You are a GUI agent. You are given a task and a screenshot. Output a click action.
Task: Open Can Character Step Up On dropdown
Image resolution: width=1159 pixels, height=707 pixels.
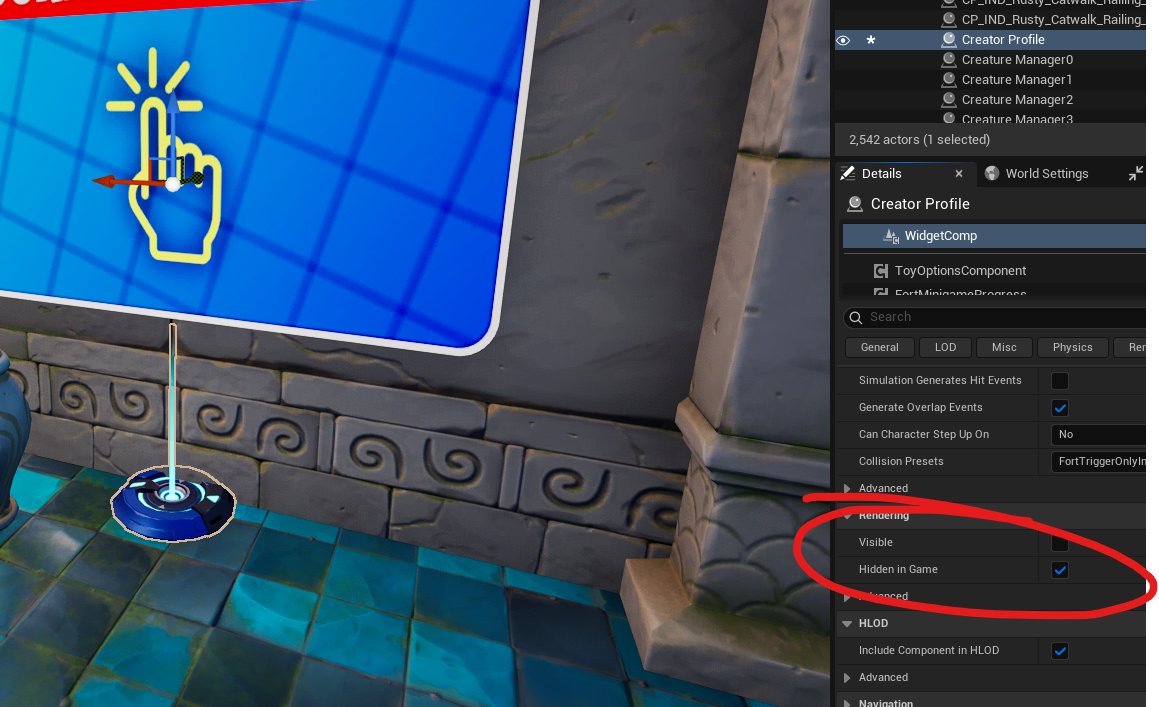(x=1098, y=435)
